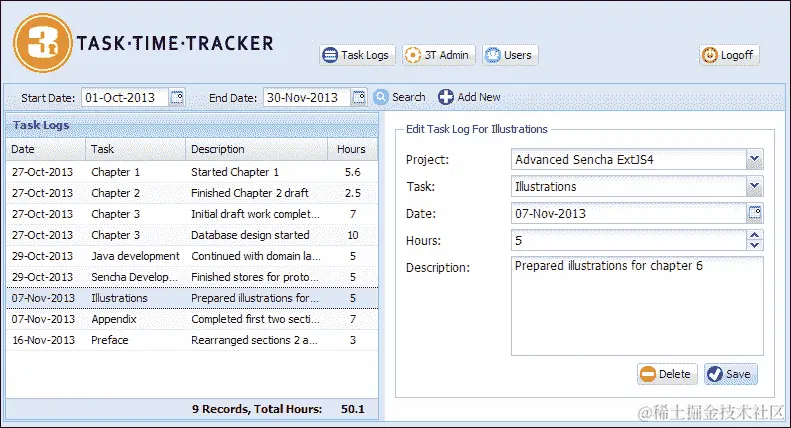The image size is (791, 428).
Task: Click the Hours number field
Action: pyautogui.click(x=629, y=240)
